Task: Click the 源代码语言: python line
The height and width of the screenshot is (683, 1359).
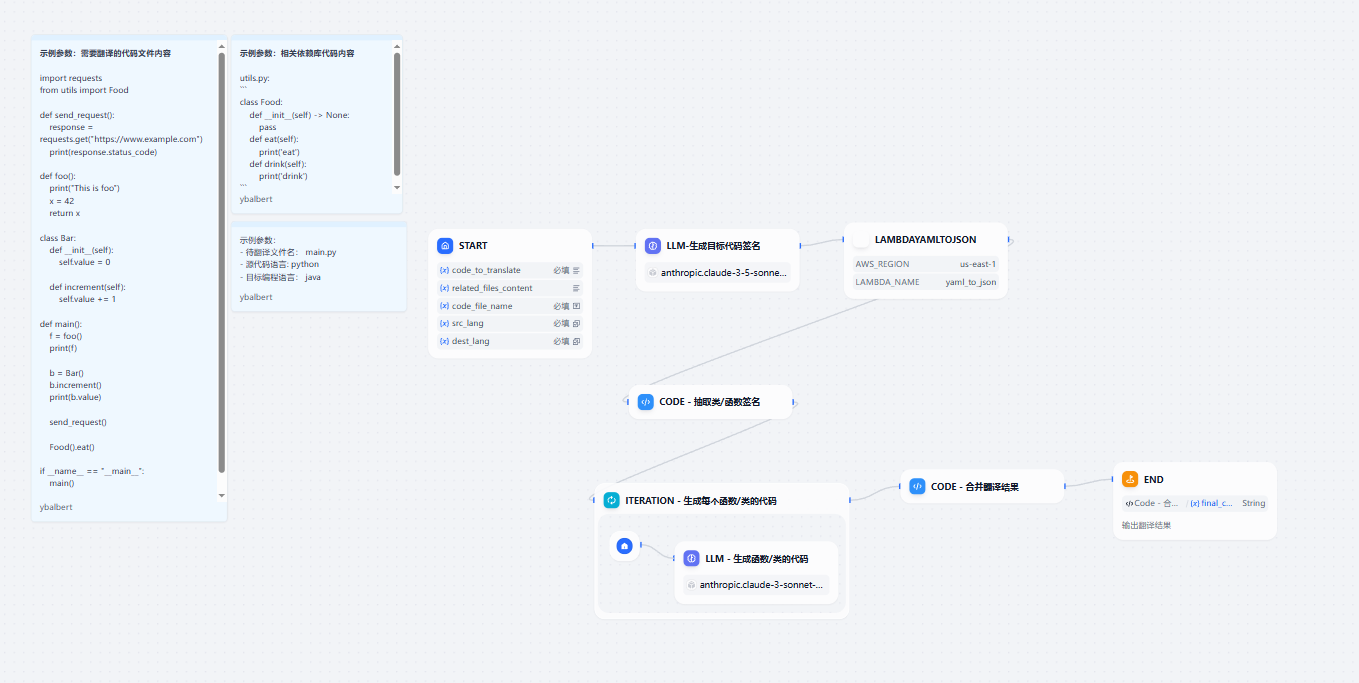Action: coord(279,265)
